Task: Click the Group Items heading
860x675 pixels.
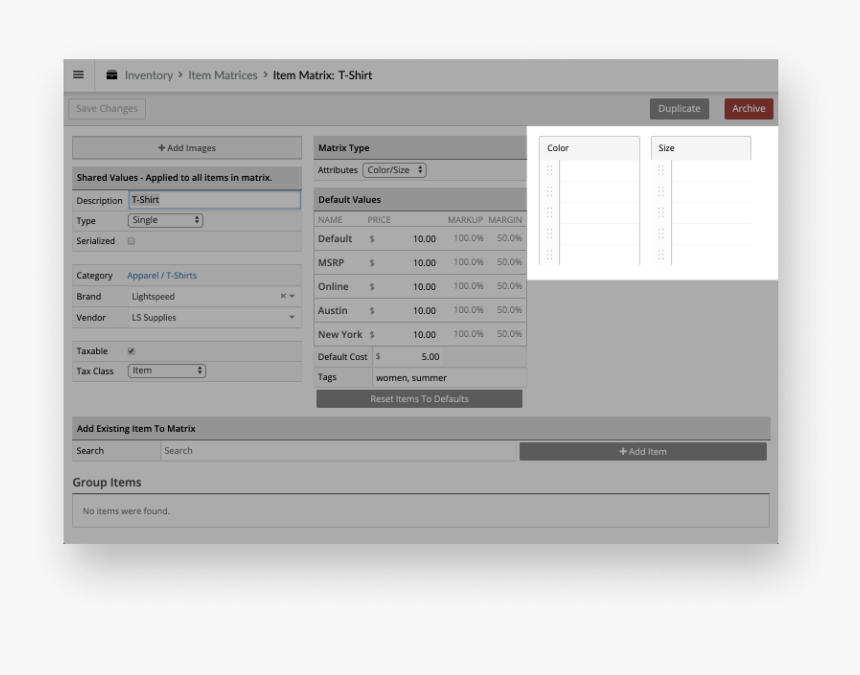Action: click(x=107, y=482)
